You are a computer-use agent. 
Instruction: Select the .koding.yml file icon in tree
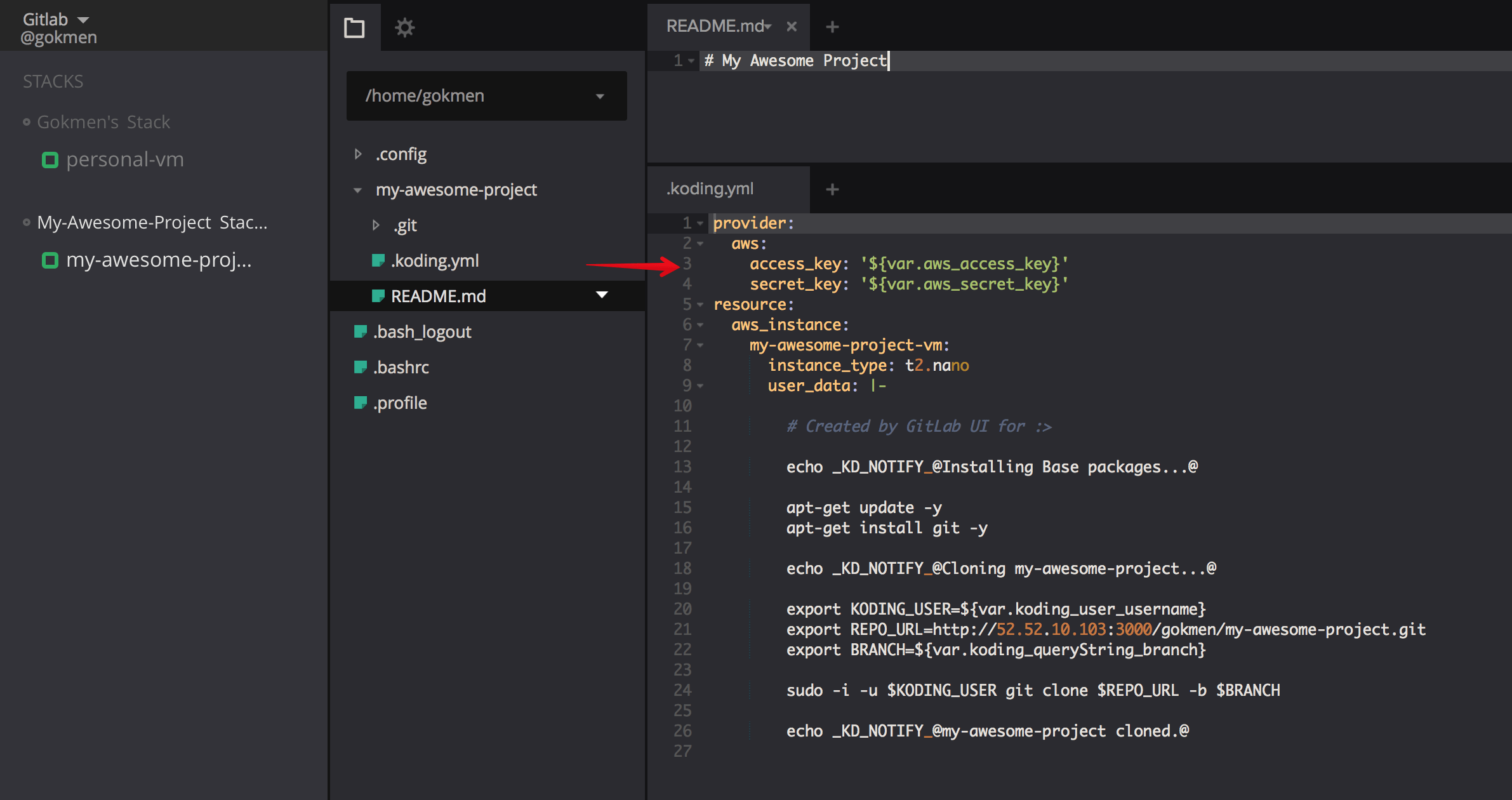tap(379, 260)
